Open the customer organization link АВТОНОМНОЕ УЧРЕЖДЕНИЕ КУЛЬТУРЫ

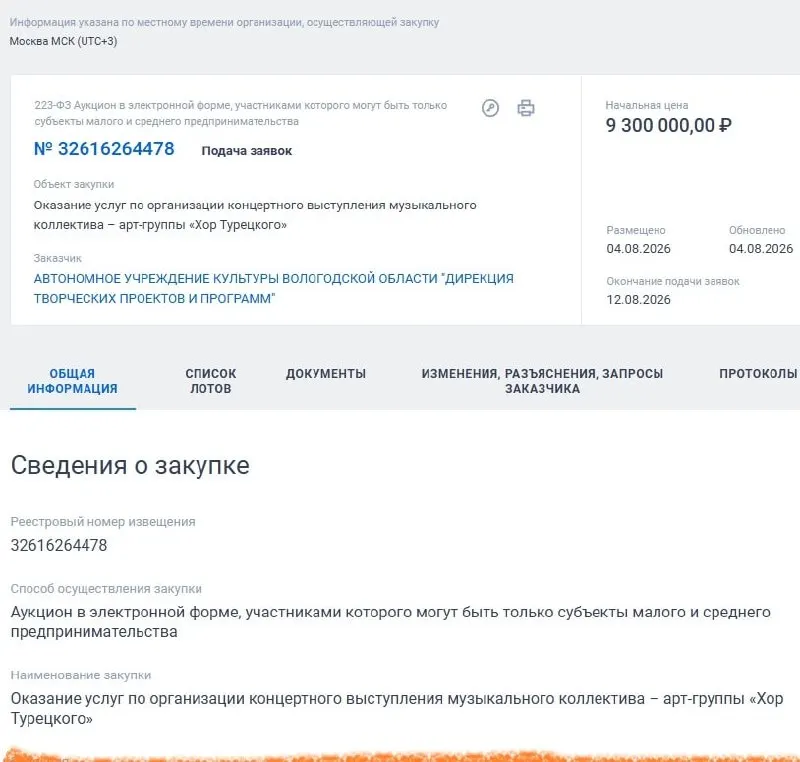pyautogui.click(x=273, y=289)
